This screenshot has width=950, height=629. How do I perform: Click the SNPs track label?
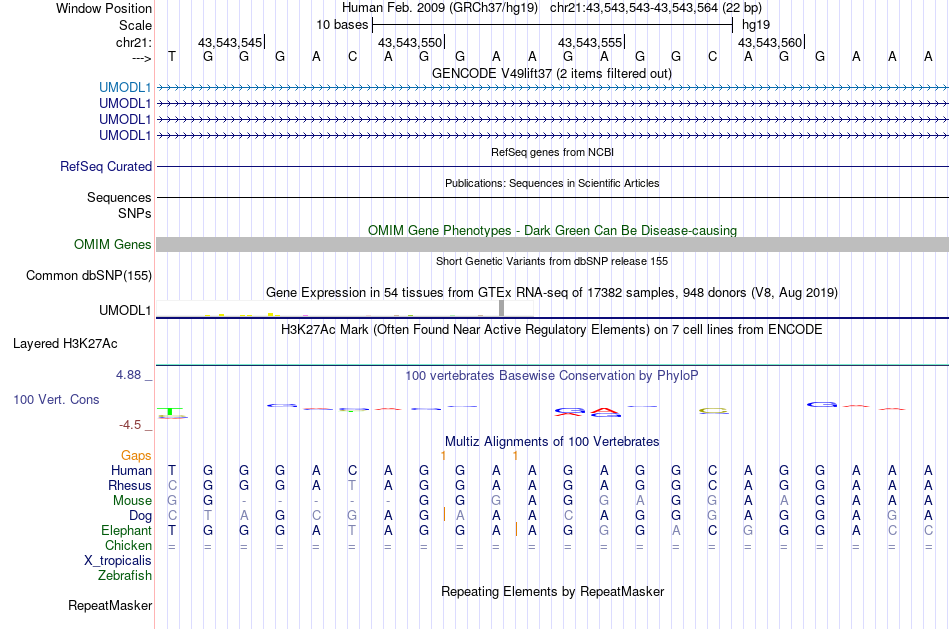(x=135, y=213)
